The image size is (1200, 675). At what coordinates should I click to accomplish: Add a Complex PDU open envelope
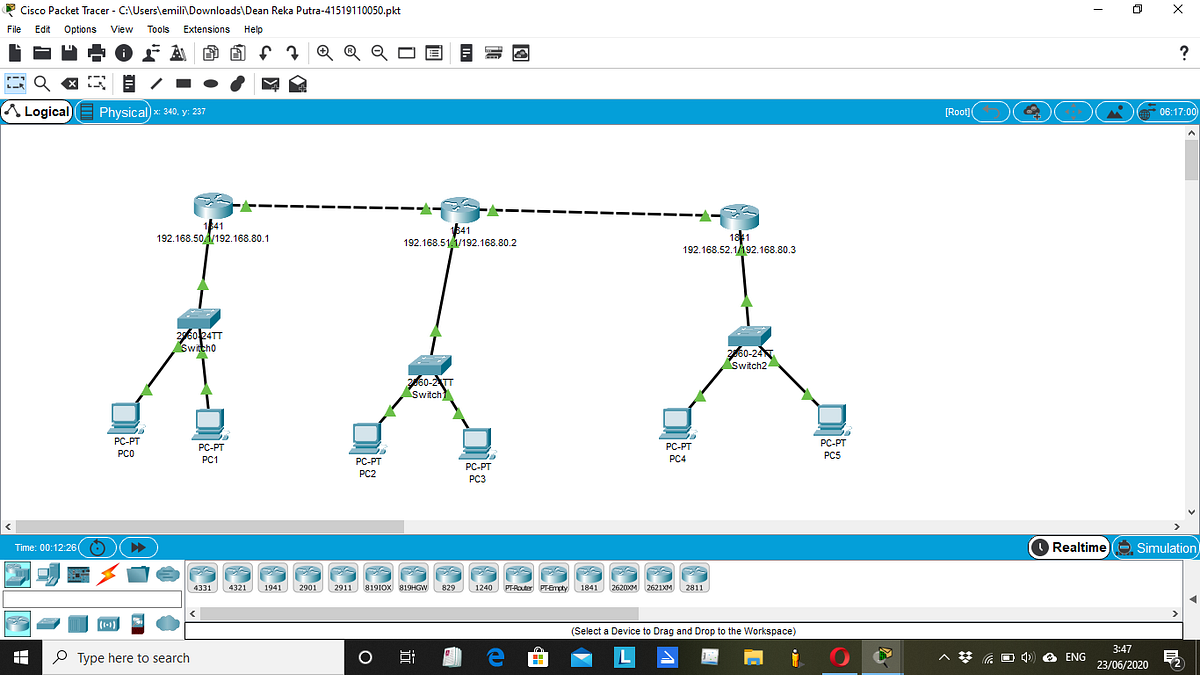point(297,84)
